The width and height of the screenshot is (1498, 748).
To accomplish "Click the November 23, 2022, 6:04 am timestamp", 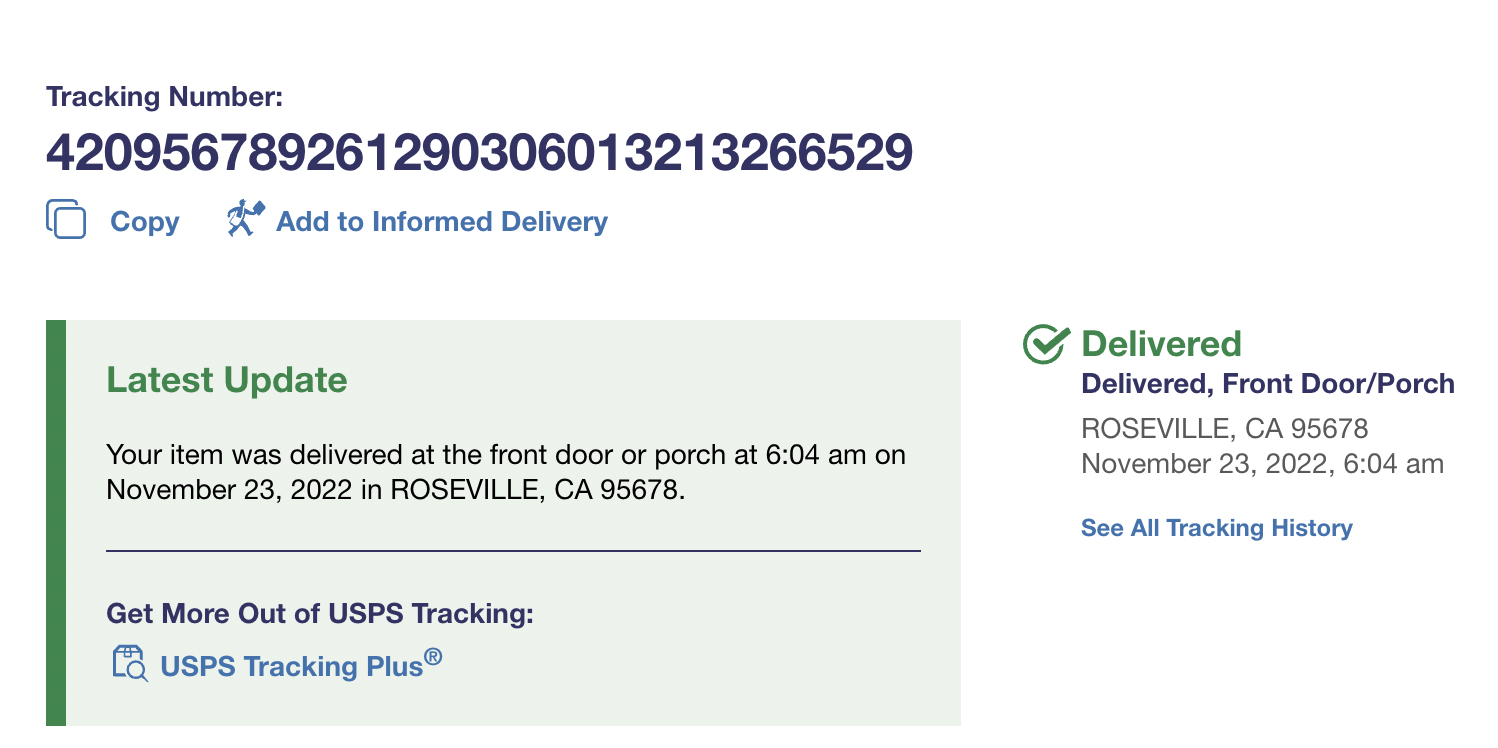I will pos(1262,464).
